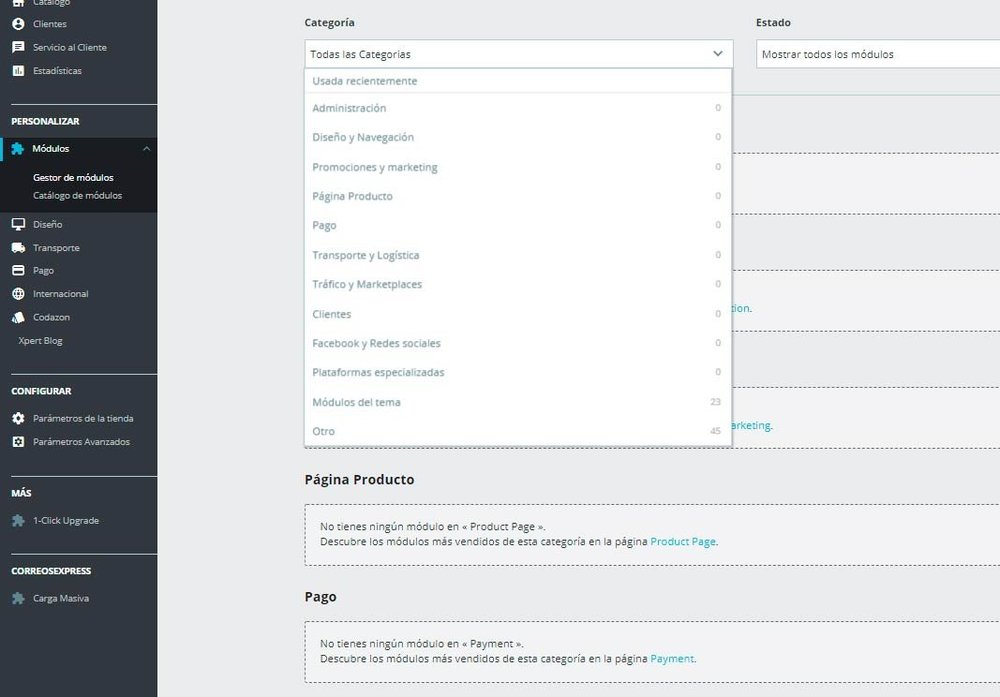Open Codazon label in sidebar
The width and height of the screenshot is (1000, 697).
[52, 317]
